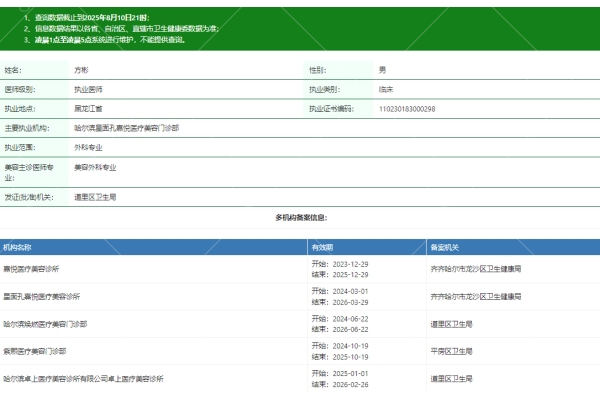Select 齐齐哈尔市龙沙区卫生健康局 in the 2024-03-01 row

pos(476,297)
